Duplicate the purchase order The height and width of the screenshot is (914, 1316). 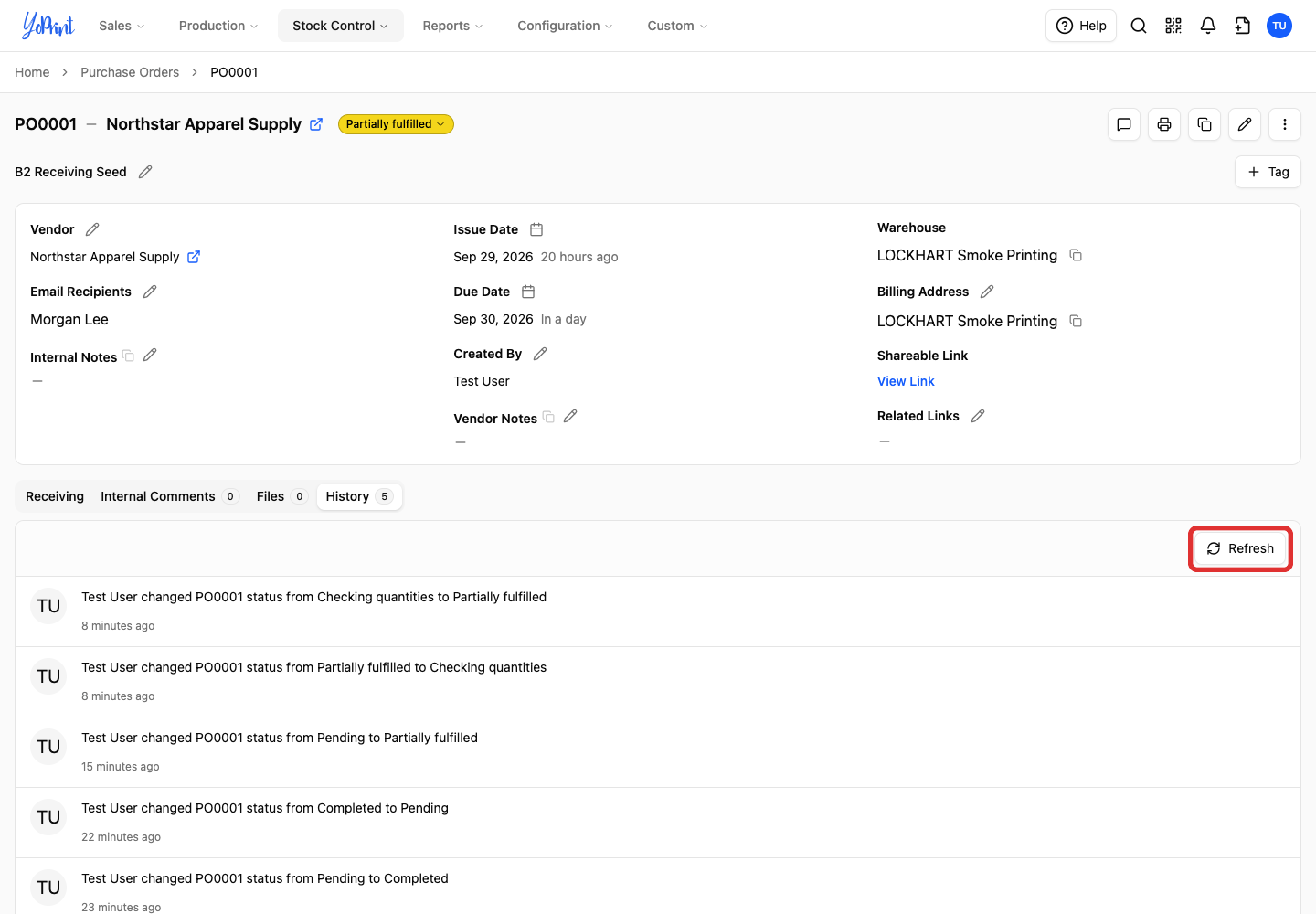click(1205, 124)
